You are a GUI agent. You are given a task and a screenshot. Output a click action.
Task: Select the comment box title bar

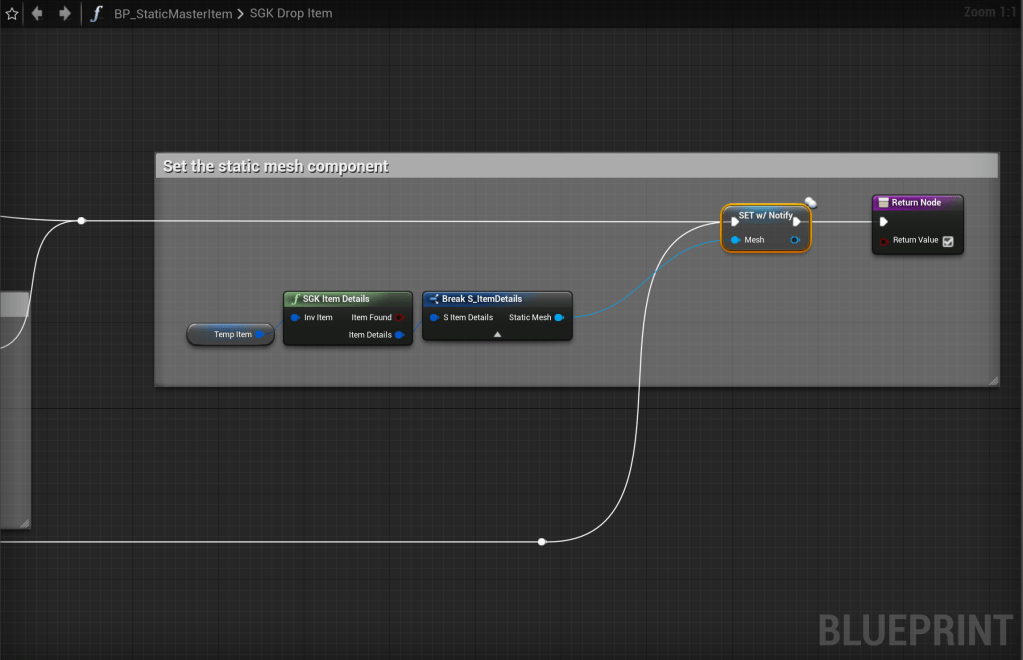(576, 166)
